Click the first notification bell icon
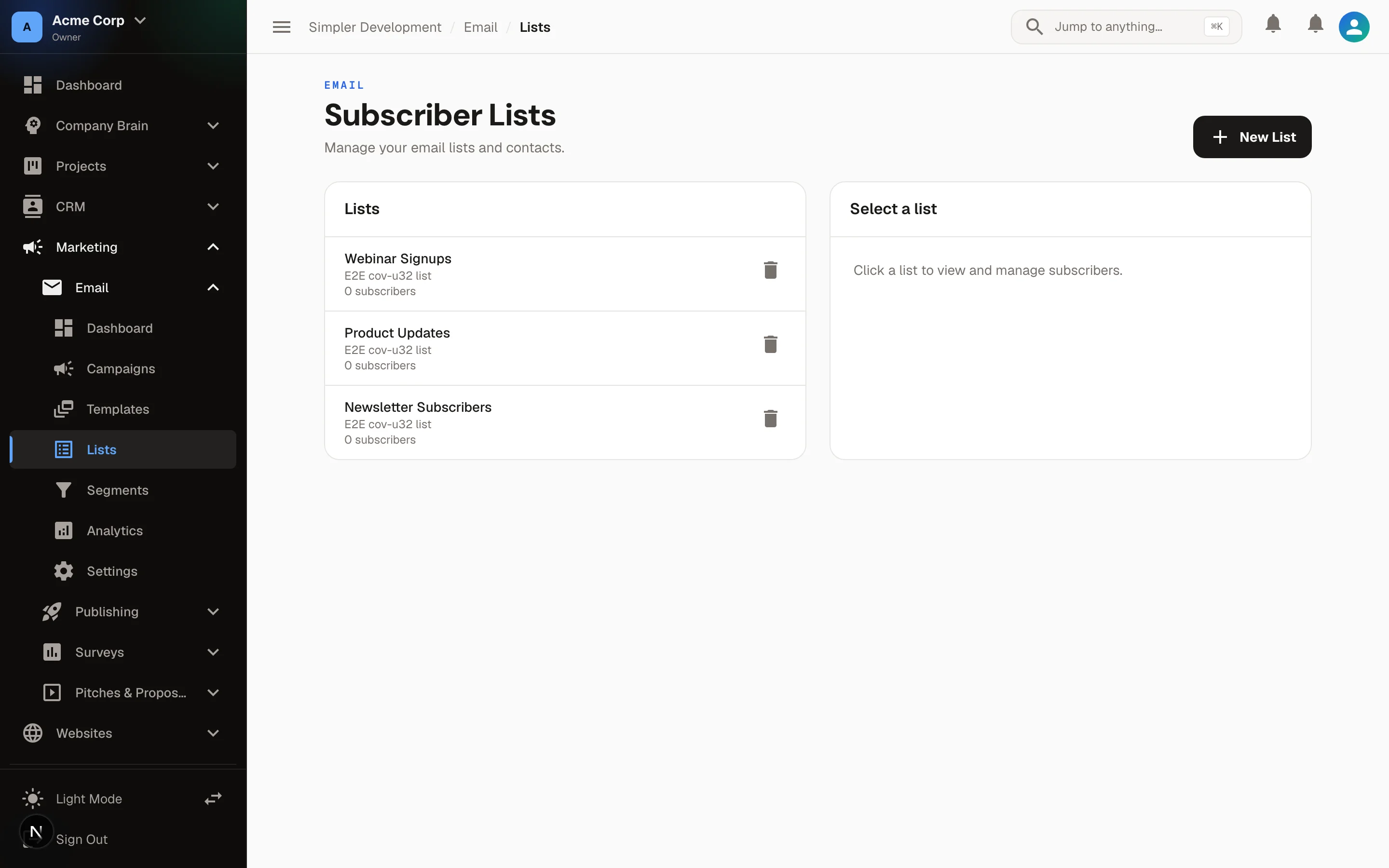1389x868 pixels. (x=1273, y=24)
